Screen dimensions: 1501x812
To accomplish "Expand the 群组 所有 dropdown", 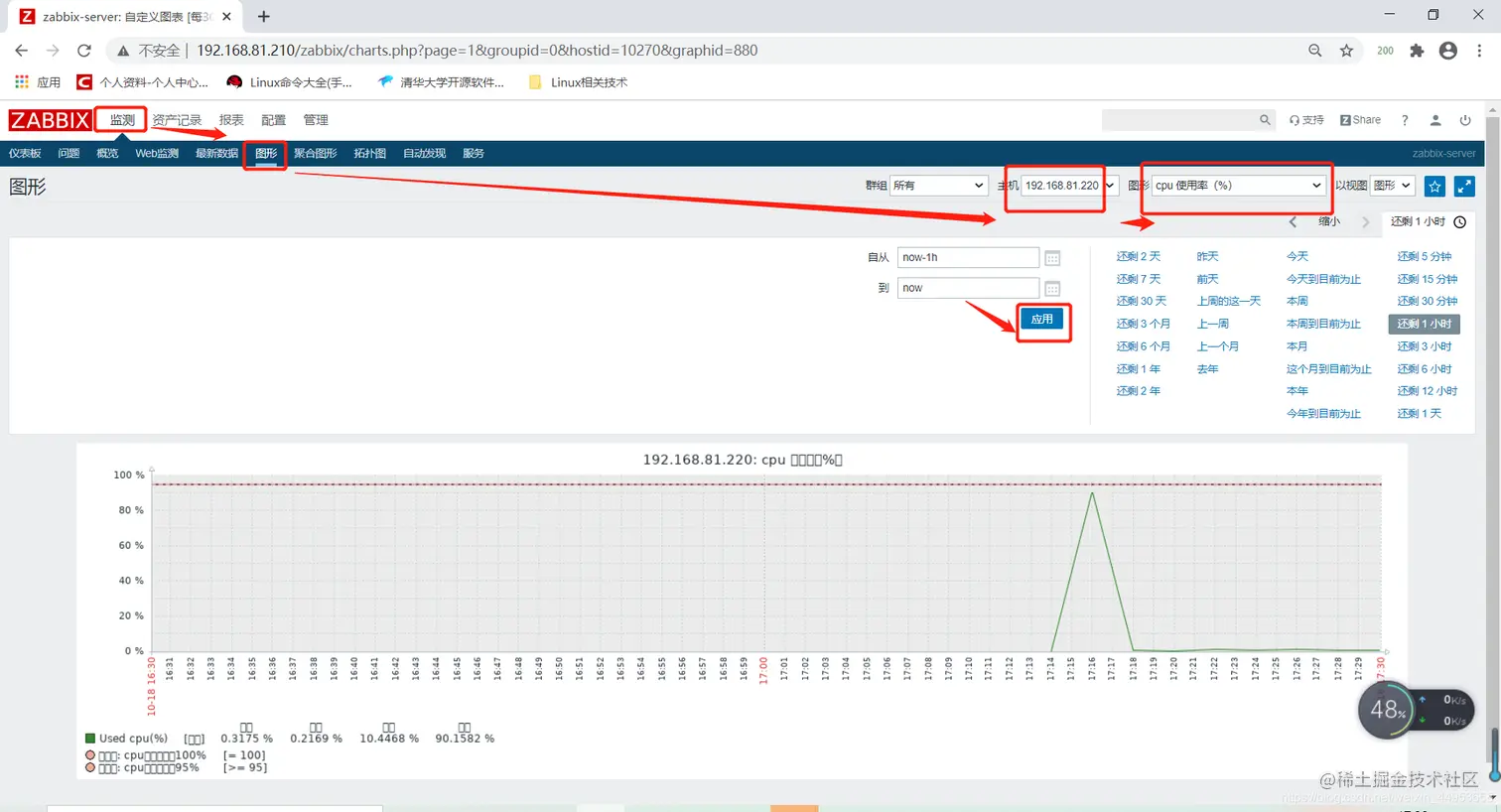I will click(x=938, y=186).
